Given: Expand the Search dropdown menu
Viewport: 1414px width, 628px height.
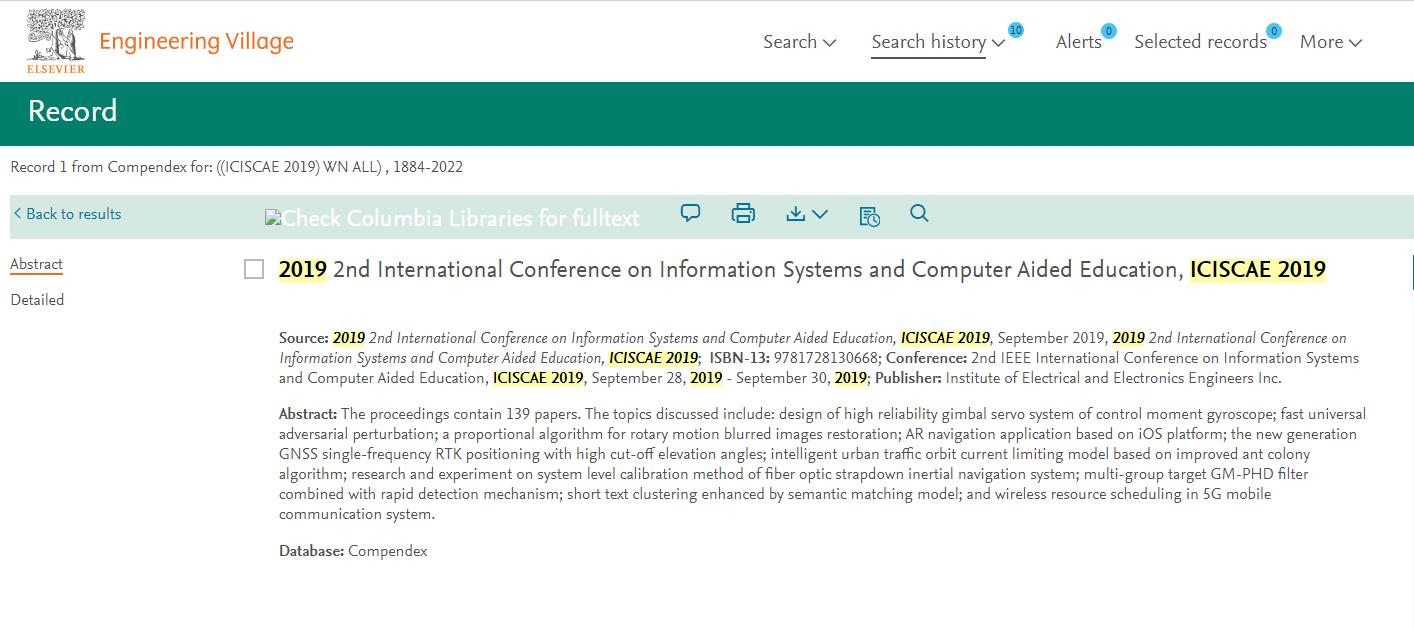Looking at the screenshot, I should (798, 41).
